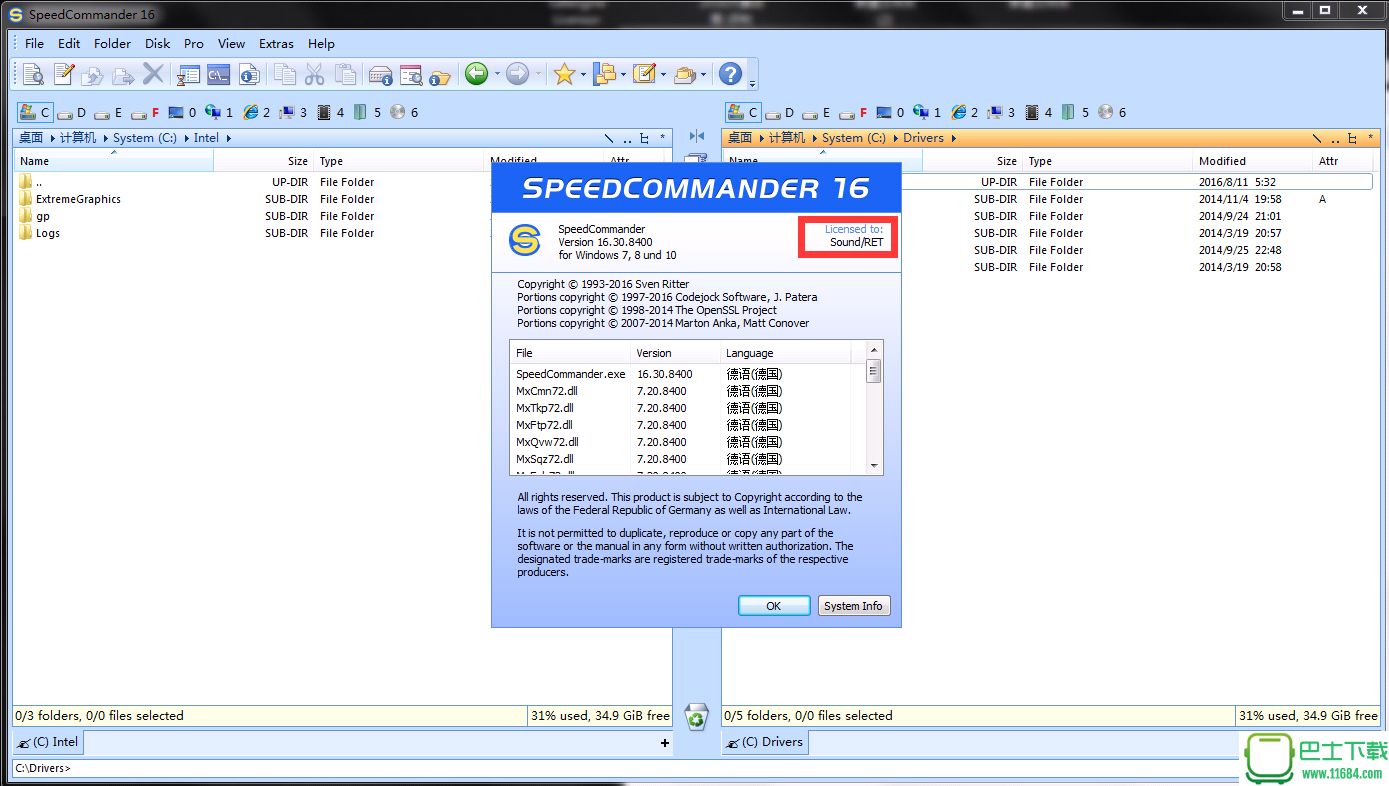Click Version column header in About list
The width and height of the screenshot is (1389, 786).
(x=675, y=353)
